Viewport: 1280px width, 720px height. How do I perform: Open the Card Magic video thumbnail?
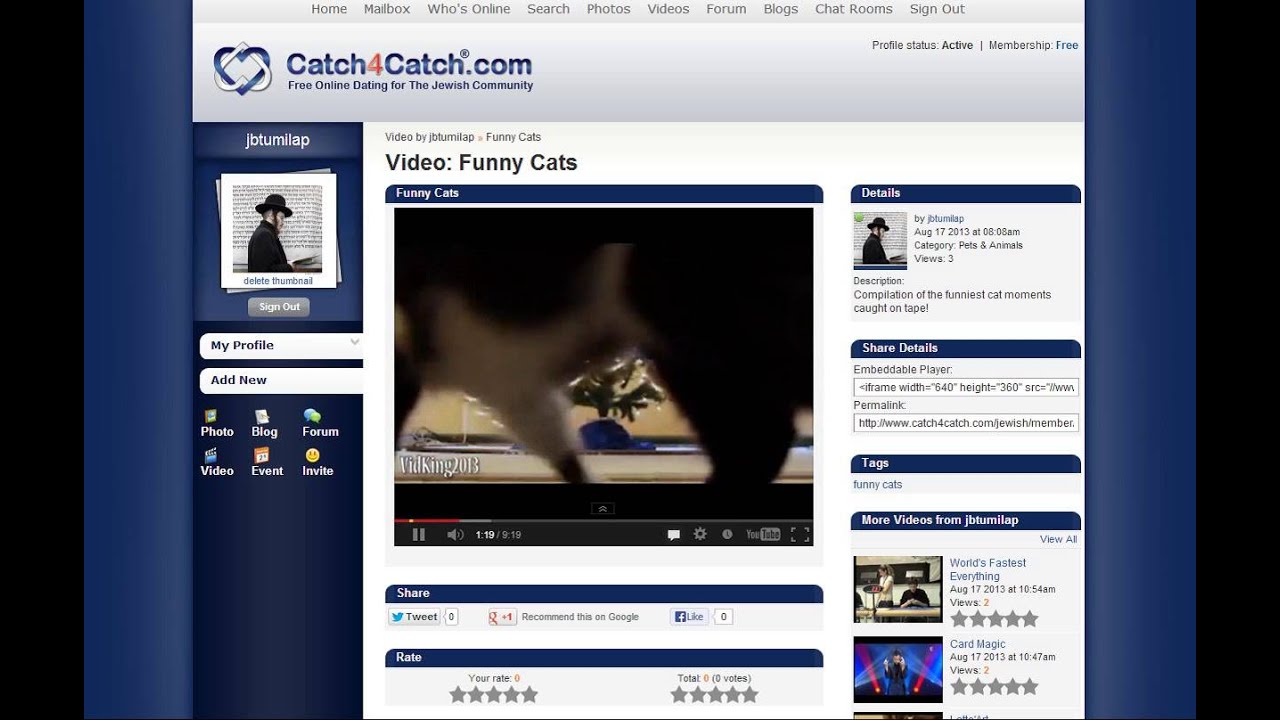[898, 670]
